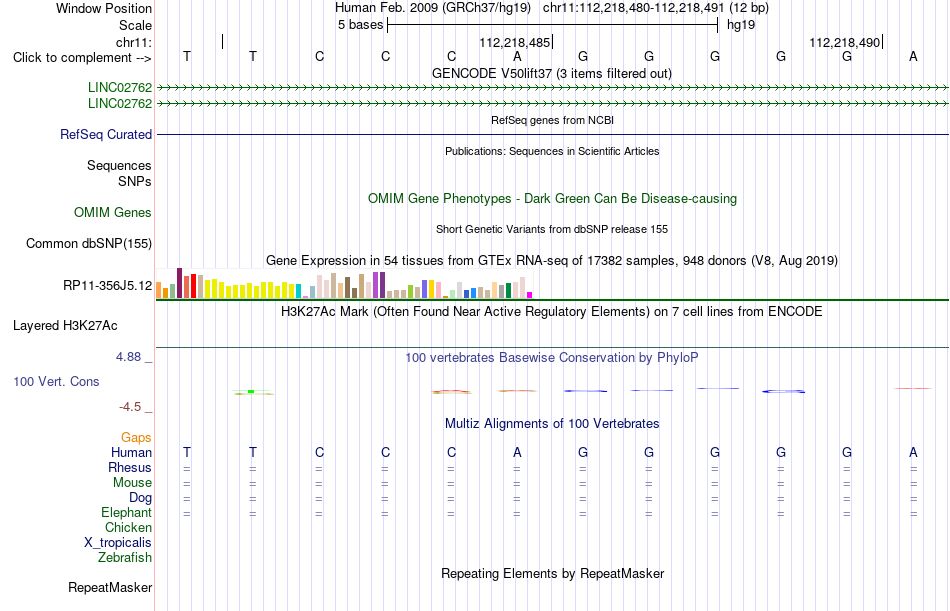Click the magenta bar at the chart's end
Viewport: 950px width, 611px height.
530,295
